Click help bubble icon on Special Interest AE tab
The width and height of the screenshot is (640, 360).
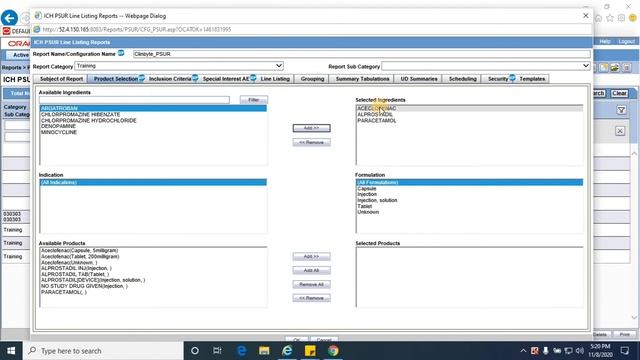[x=253, y=78]
